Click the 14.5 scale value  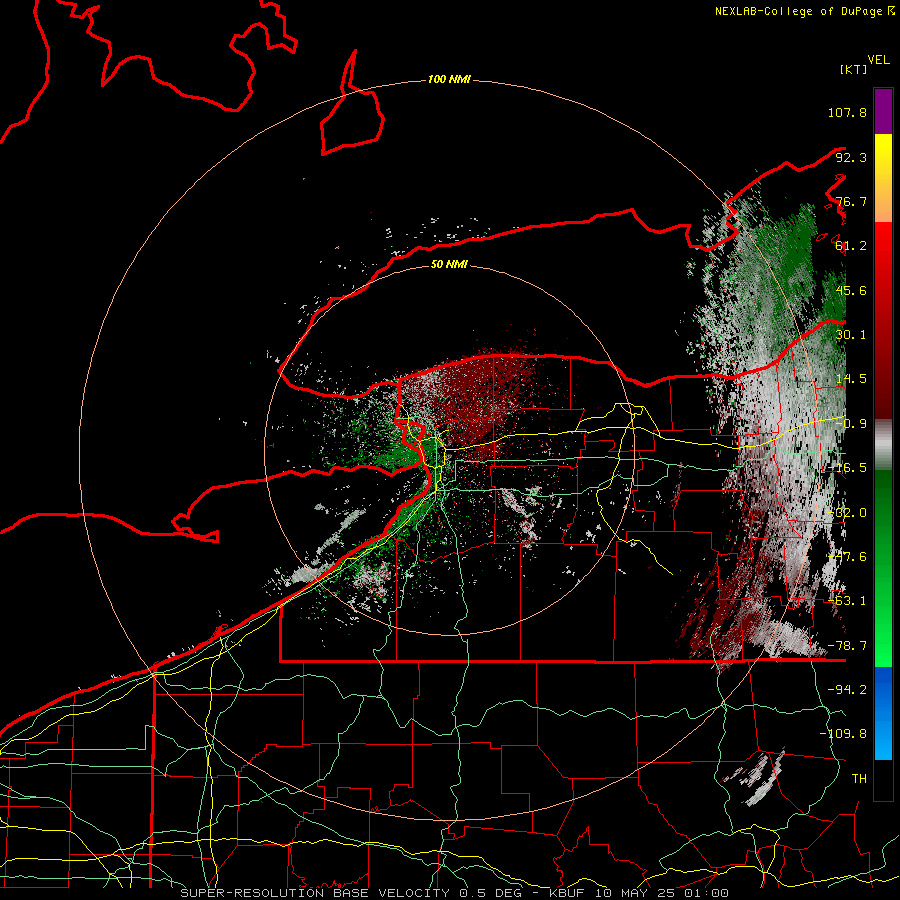click(851, 379)
